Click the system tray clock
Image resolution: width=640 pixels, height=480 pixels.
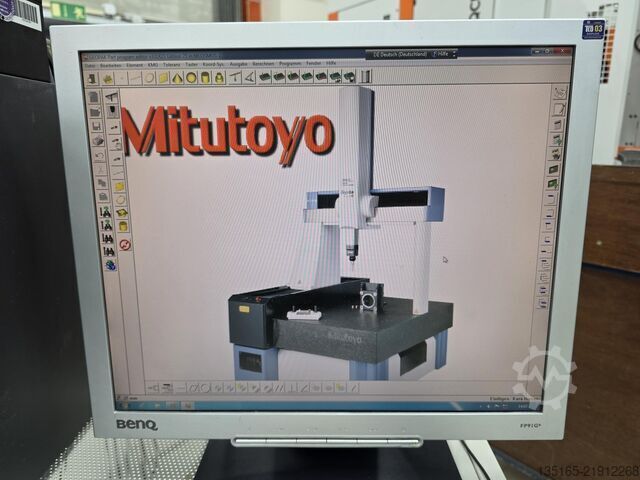pyautogui.click(x=525, y=406)
